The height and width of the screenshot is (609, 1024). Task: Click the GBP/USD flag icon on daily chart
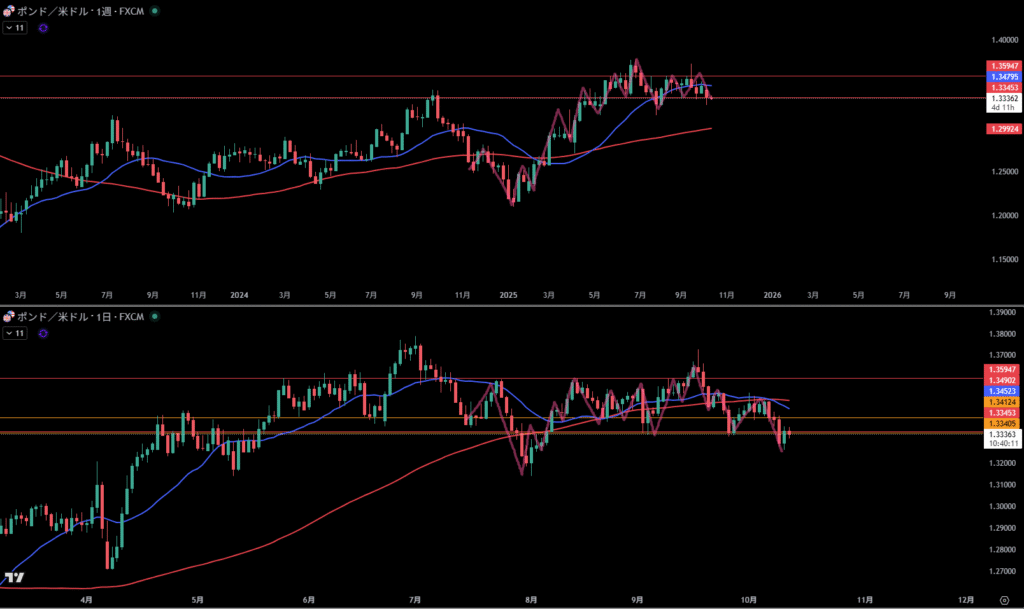click(x=9, y=317)
